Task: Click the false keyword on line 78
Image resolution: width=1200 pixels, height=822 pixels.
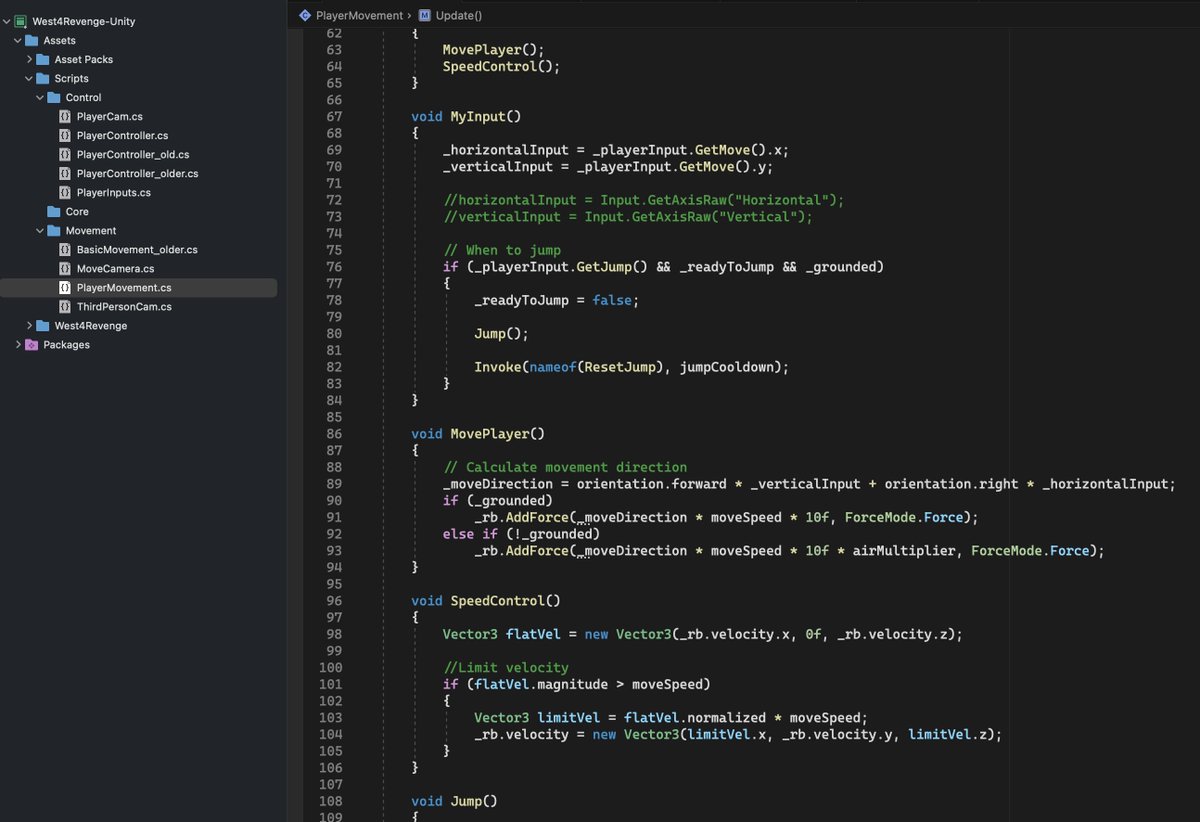Action: (x=612, y=300)
